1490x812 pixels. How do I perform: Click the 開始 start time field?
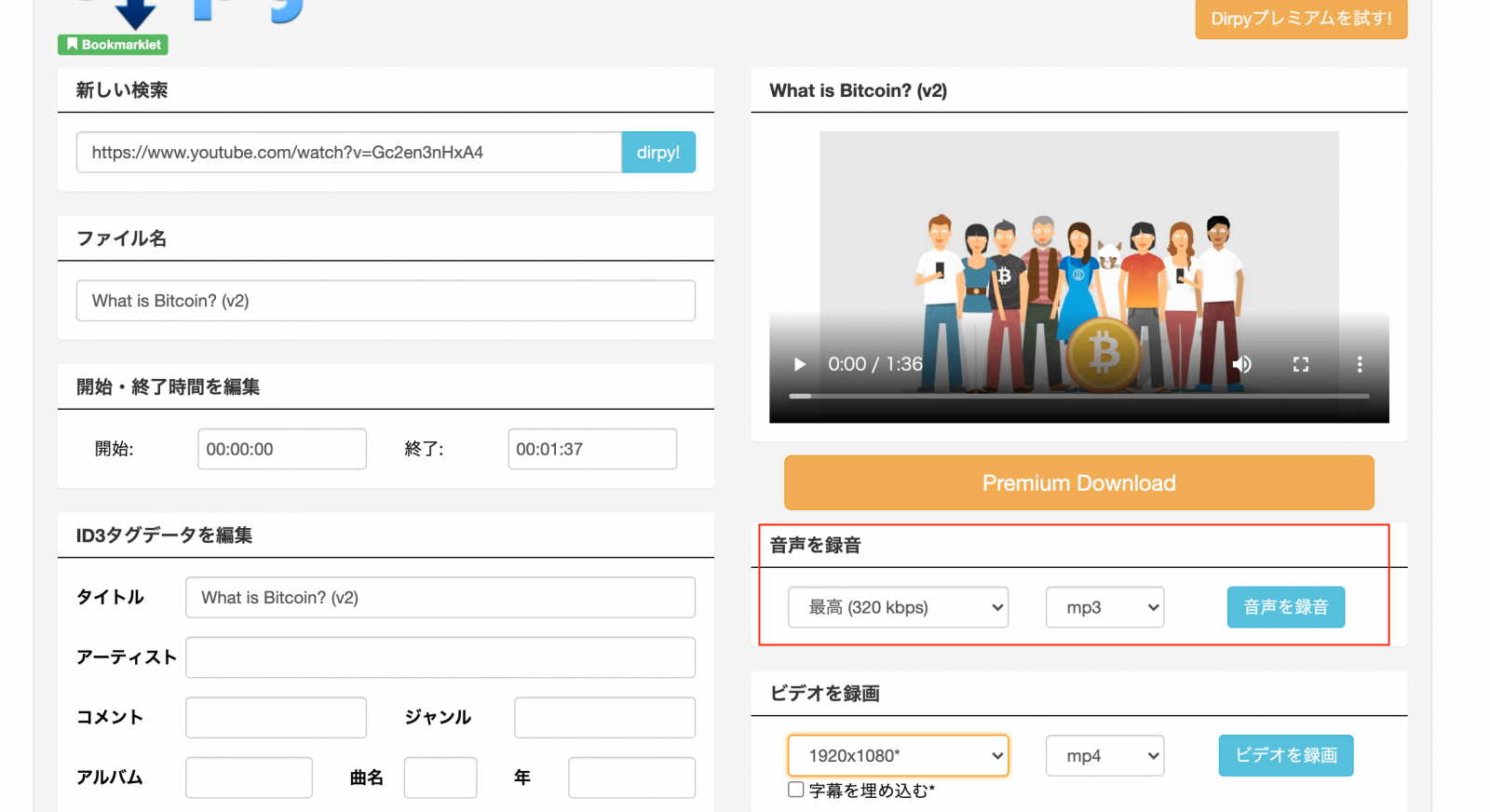tap(282, 449)
